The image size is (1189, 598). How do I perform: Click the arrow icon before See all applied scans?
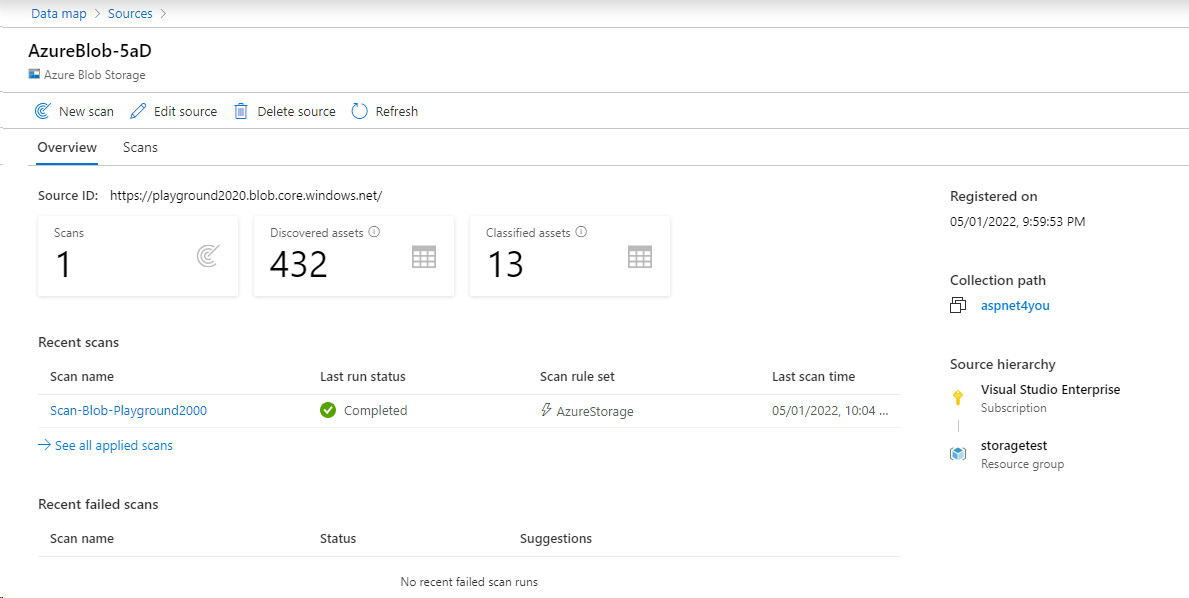click(44, 445)
